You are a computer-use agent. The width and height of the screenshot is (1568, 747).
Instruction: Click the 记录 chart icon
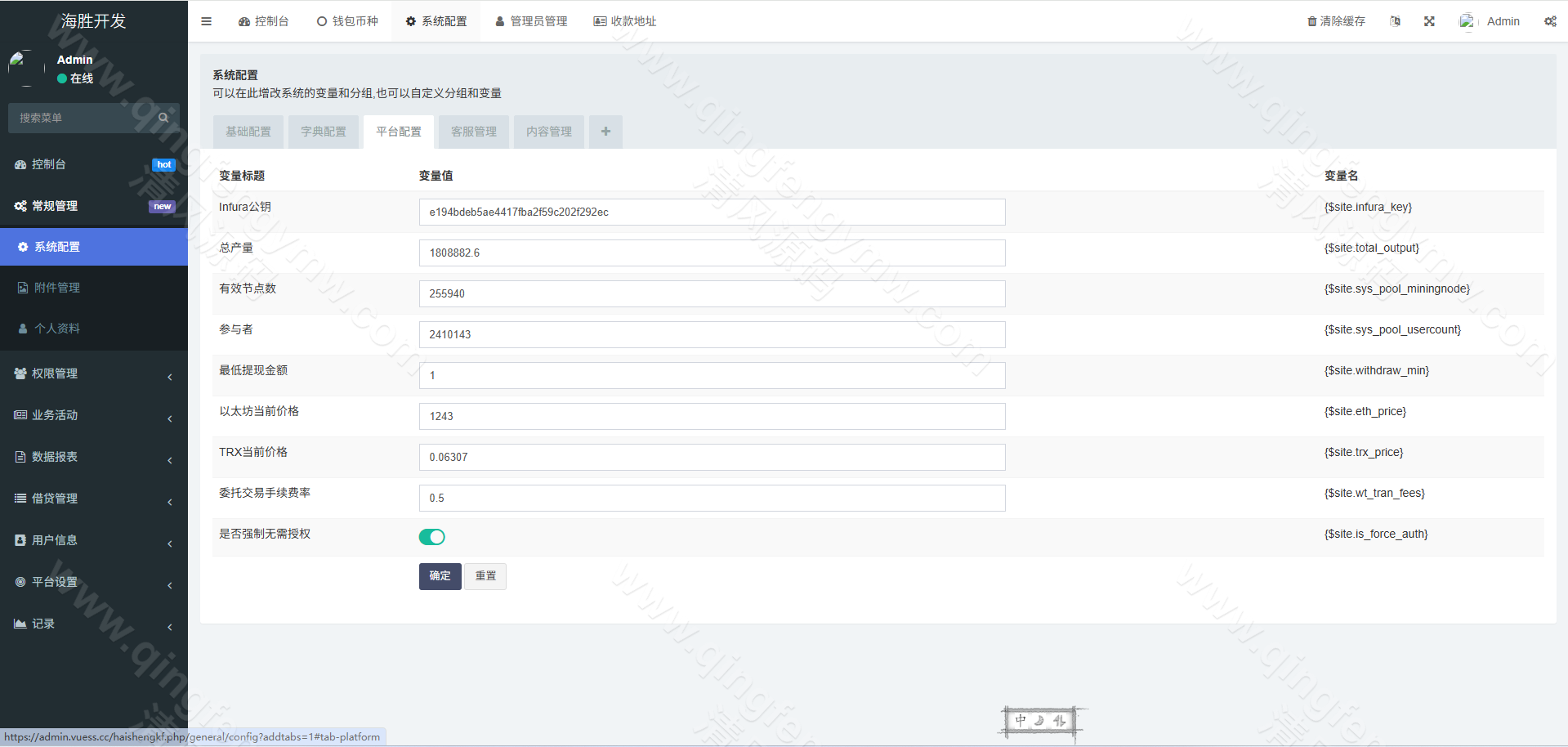[20, 624]
